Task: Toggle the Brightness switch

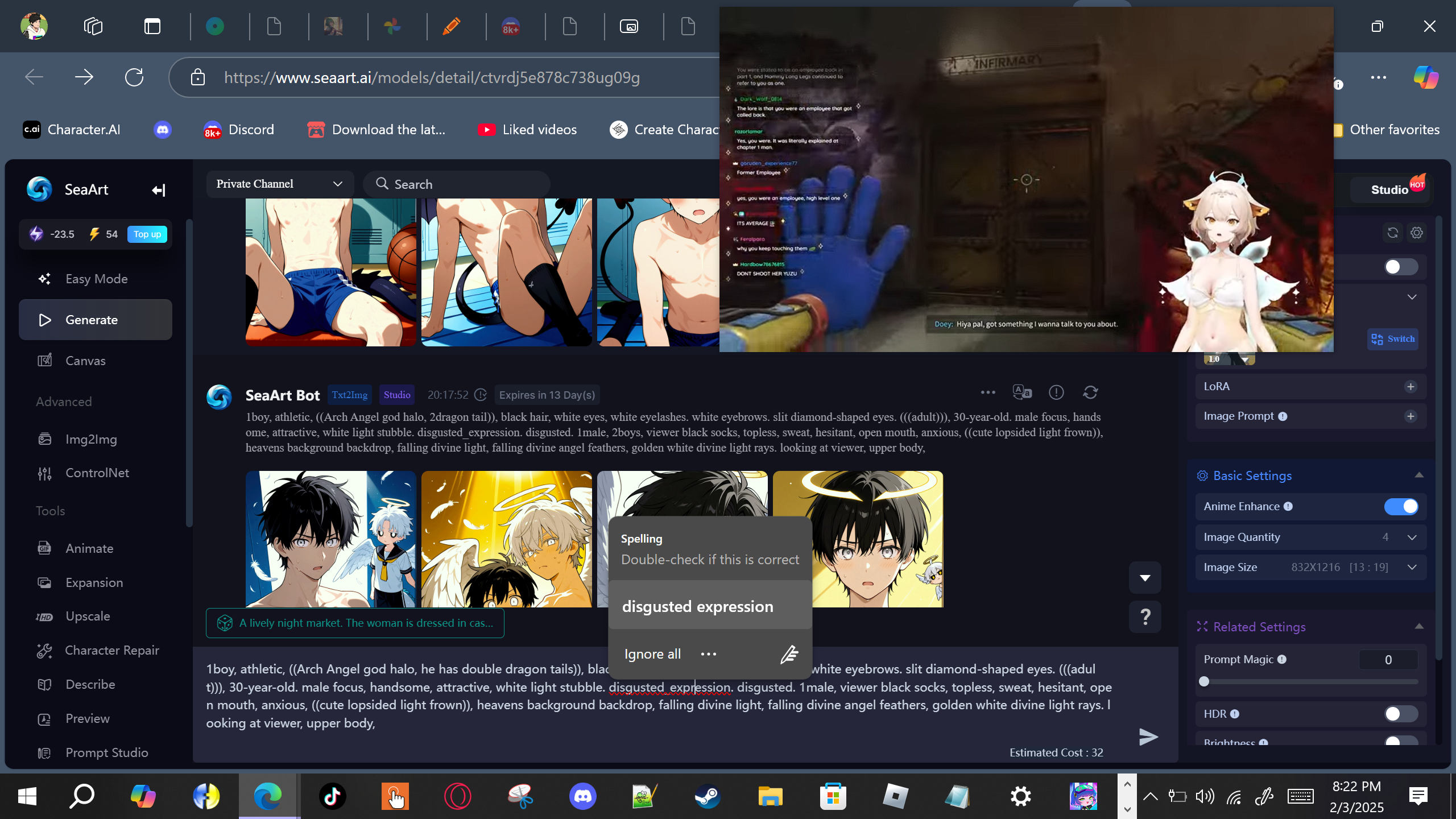Action: coord(1401,741)
